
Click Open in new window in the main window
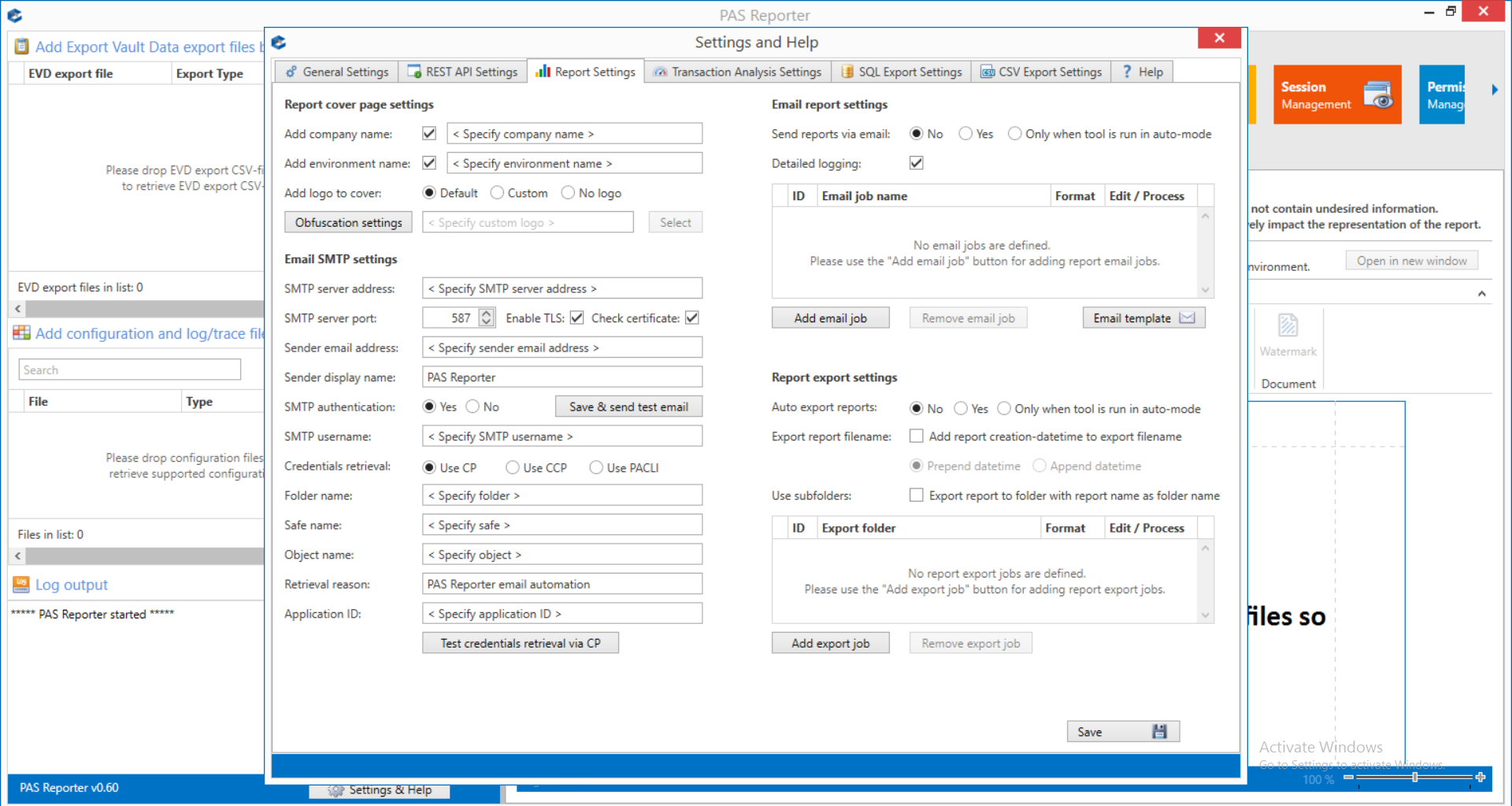click(x=1411, y=261)
